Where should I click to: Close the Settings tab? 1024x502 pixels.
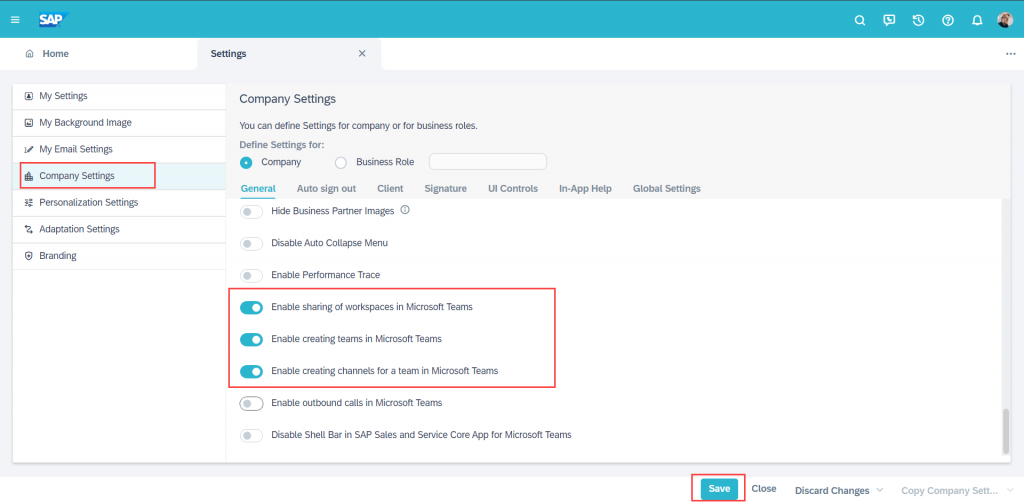click(x=362, y=54)
